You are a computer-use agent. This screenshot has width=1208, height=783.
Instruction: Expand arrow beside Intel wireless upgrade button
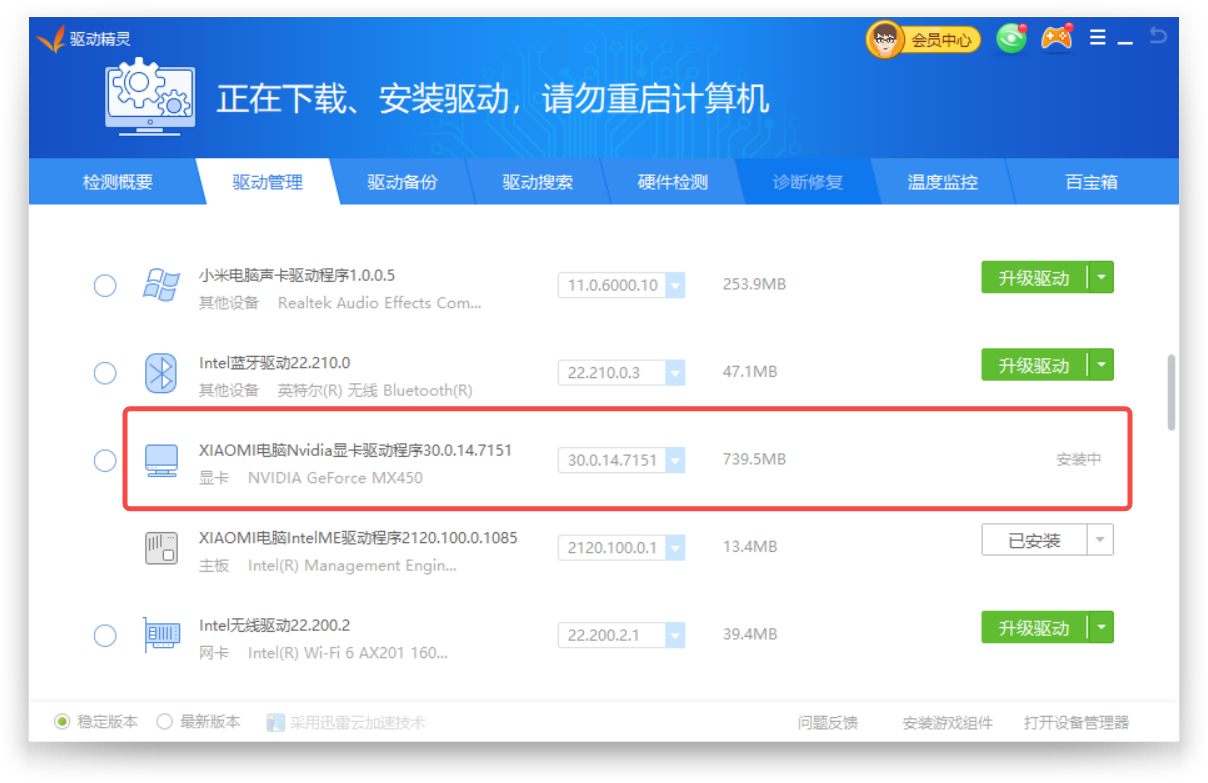coord(1101,628)
